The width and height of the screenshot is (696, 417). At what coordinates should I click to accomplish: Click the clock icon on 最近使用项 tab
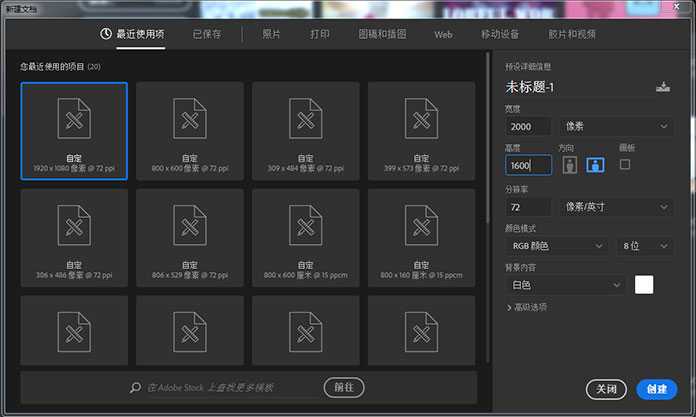[106, 34]
